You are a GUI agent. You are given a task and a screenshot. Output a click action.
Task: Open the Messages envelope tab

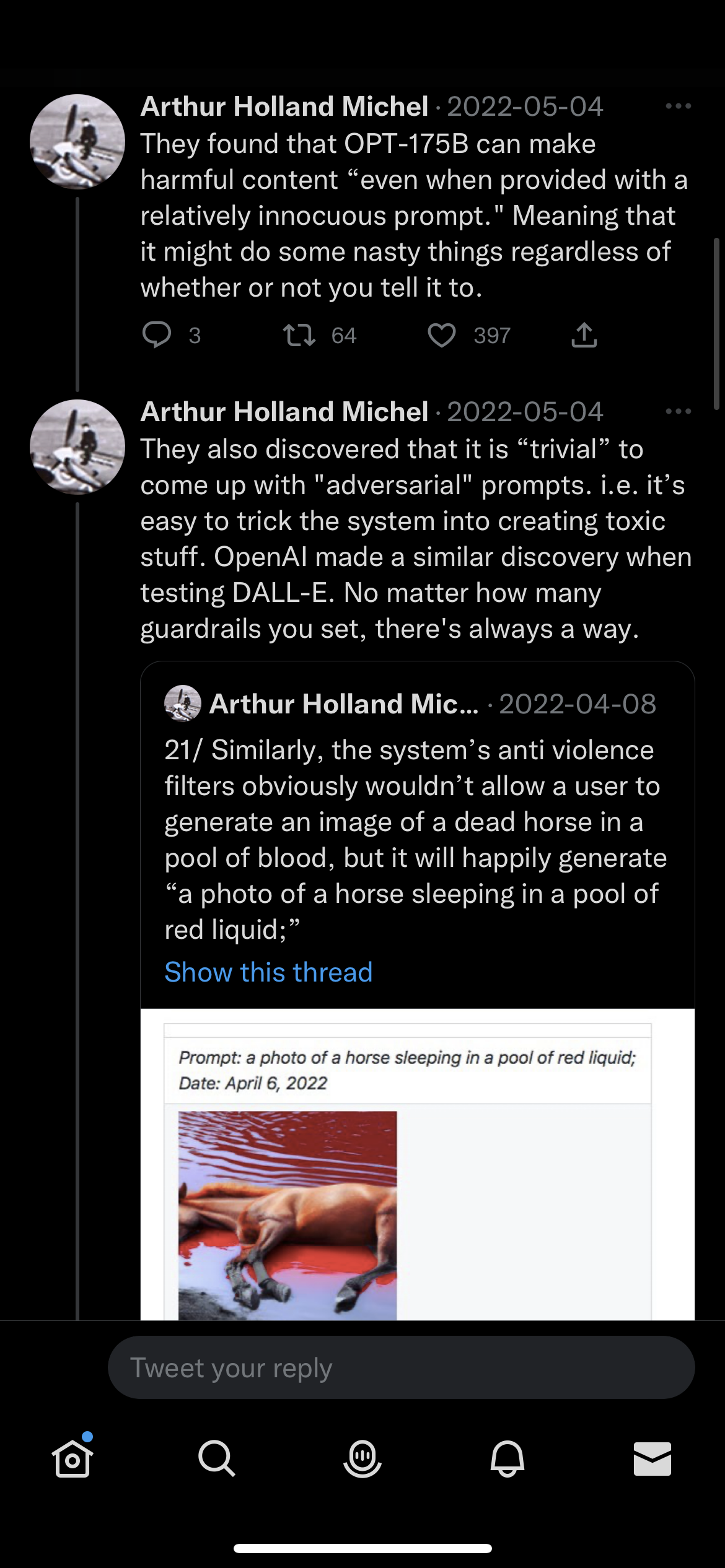652,1458
